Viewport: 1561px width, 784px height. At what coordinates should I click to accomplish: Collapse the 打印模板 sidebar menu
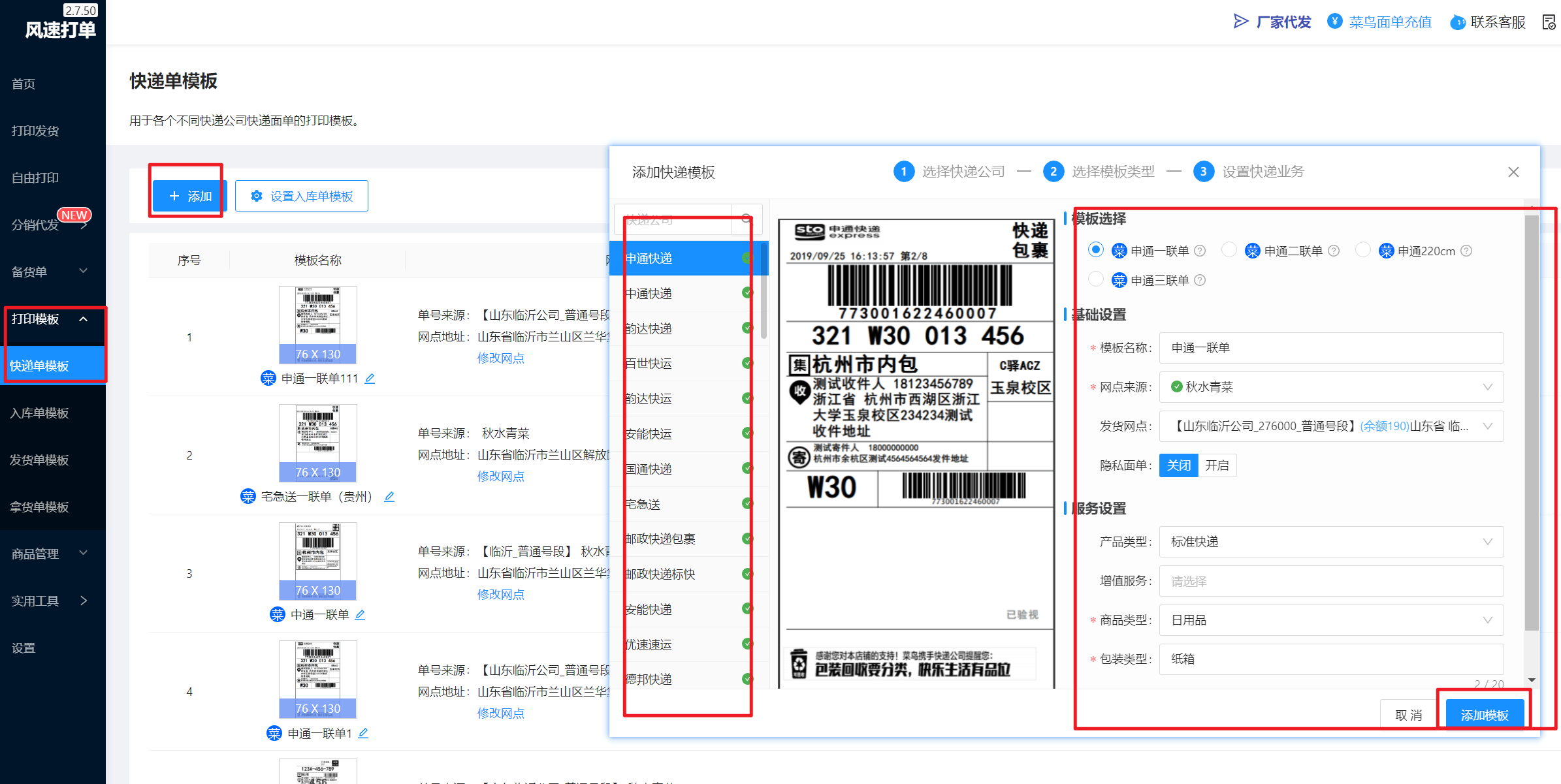click(x=53, y=319)
